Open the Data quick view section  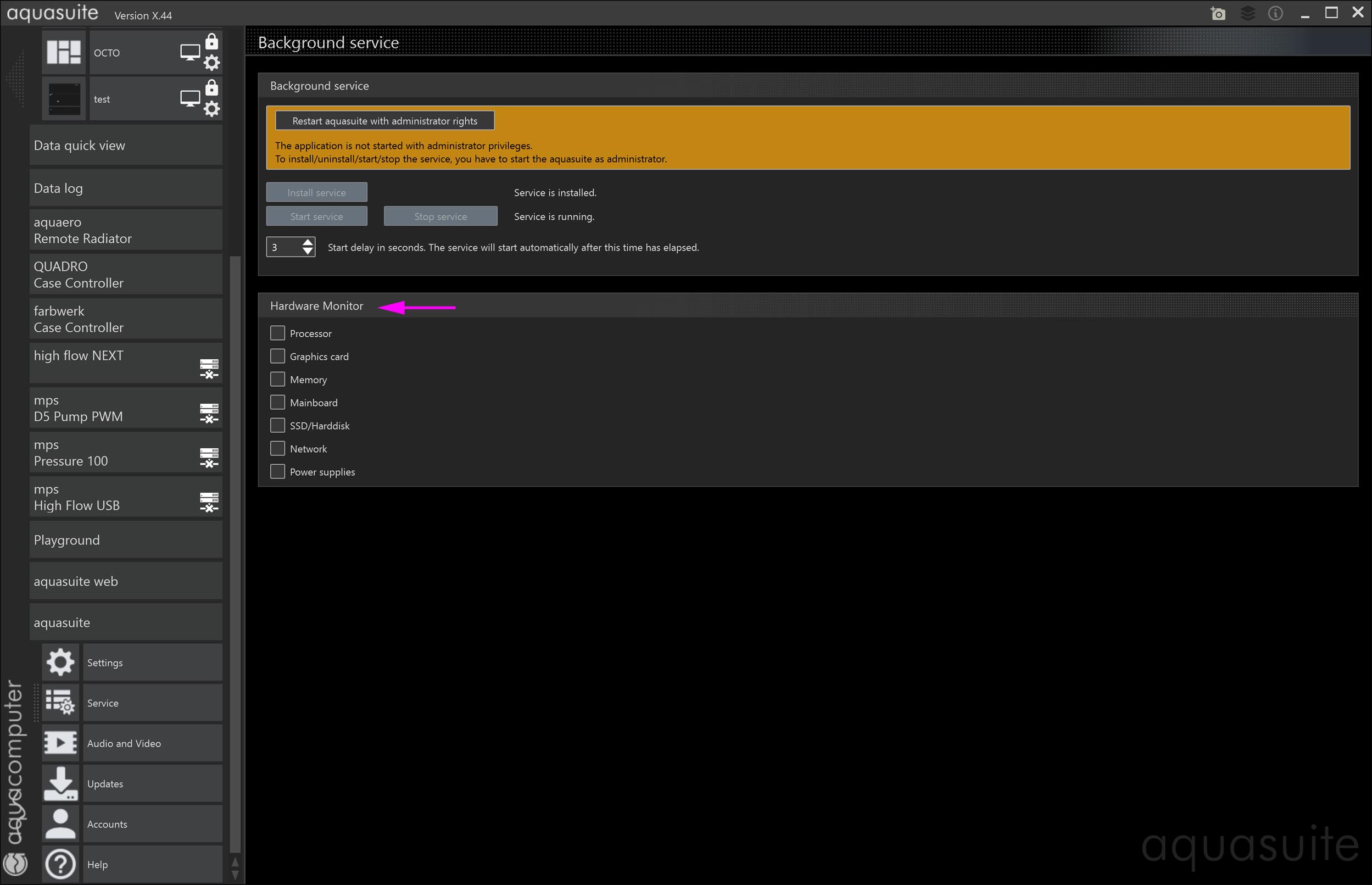click(126, 146)
